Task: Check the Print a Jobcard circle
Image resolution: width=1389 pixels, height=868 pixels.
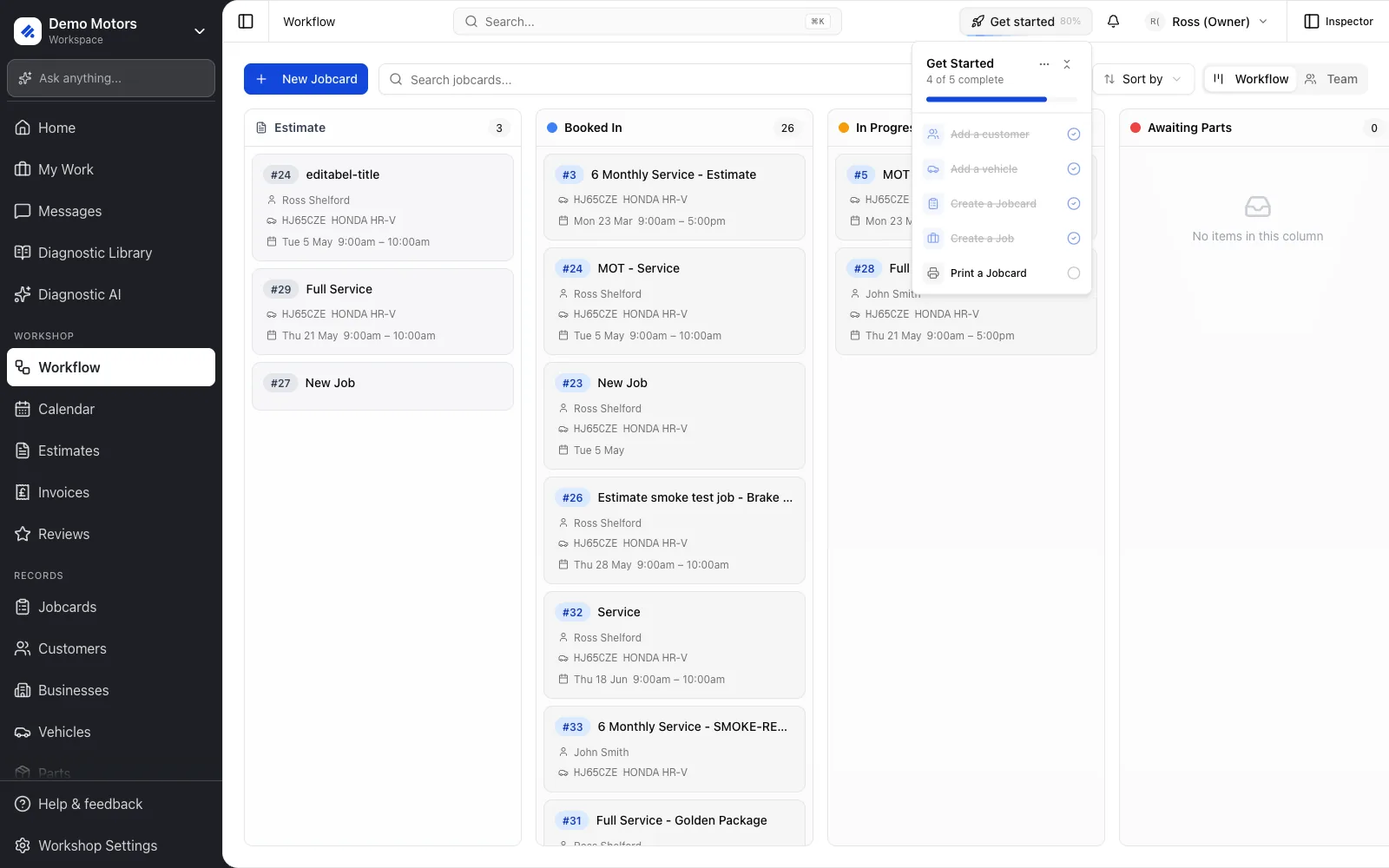Action: pyautogui.click(x=1074, y=273)
